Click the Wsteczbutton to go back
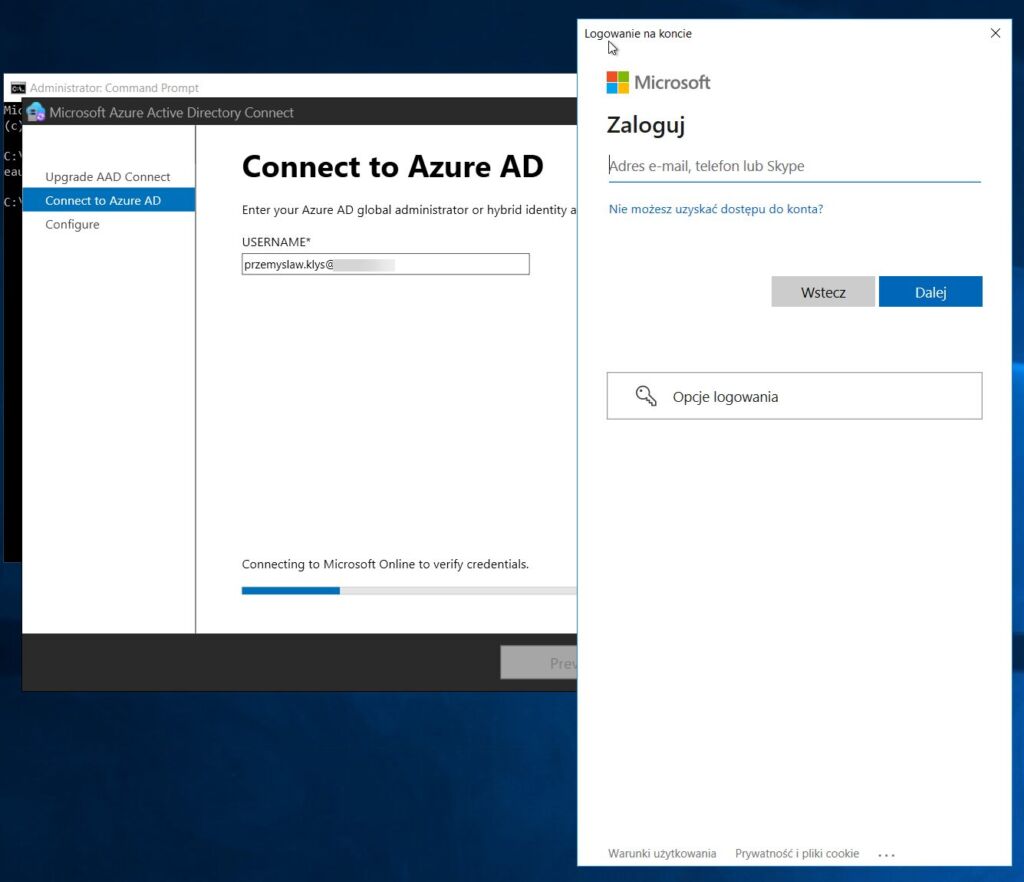The image size is (1024, 882). [822, 291]
